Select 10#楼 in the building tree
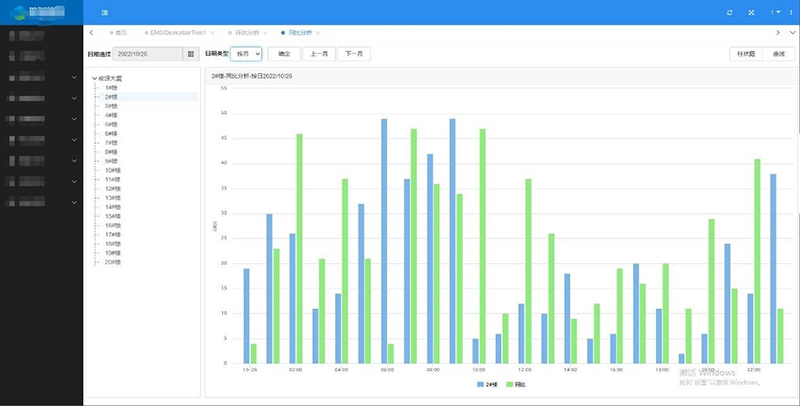This screenshot has height=406, width=800. coord(111,170)
